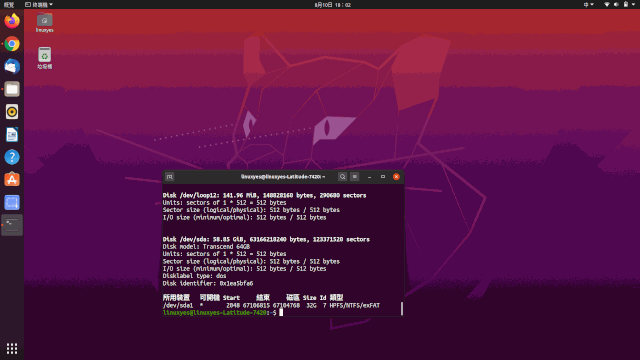The height and width of the screenshot is (360, 640).
Task: Click the 'Disklabel type: dos' line
Action: coord(194,276)
